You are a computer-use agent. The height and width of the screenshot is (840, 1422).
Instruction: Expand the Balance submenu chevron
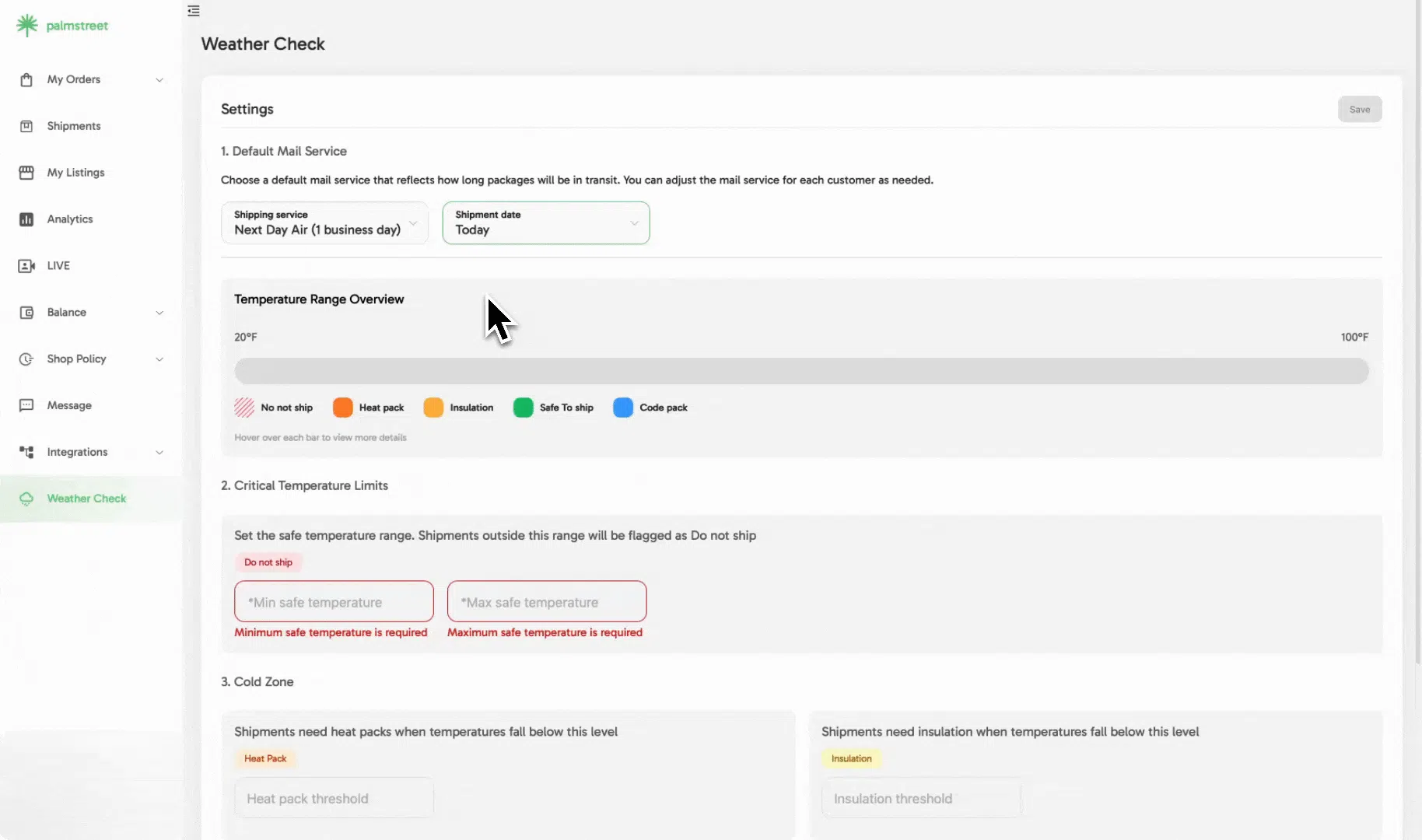tap(159, 313)
